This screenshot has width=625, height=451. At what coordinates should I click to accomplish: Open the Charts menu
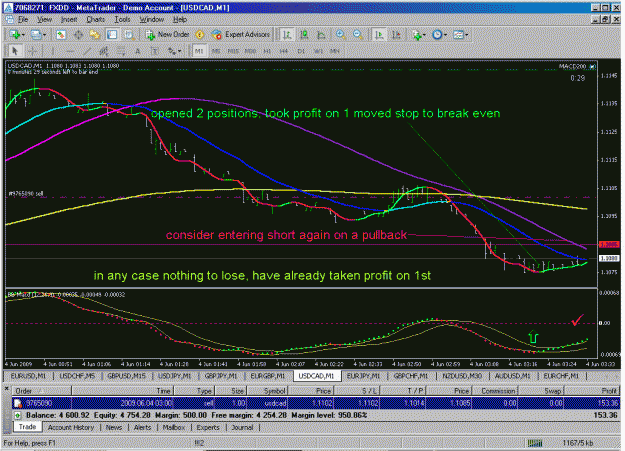[x=96, y=19]
